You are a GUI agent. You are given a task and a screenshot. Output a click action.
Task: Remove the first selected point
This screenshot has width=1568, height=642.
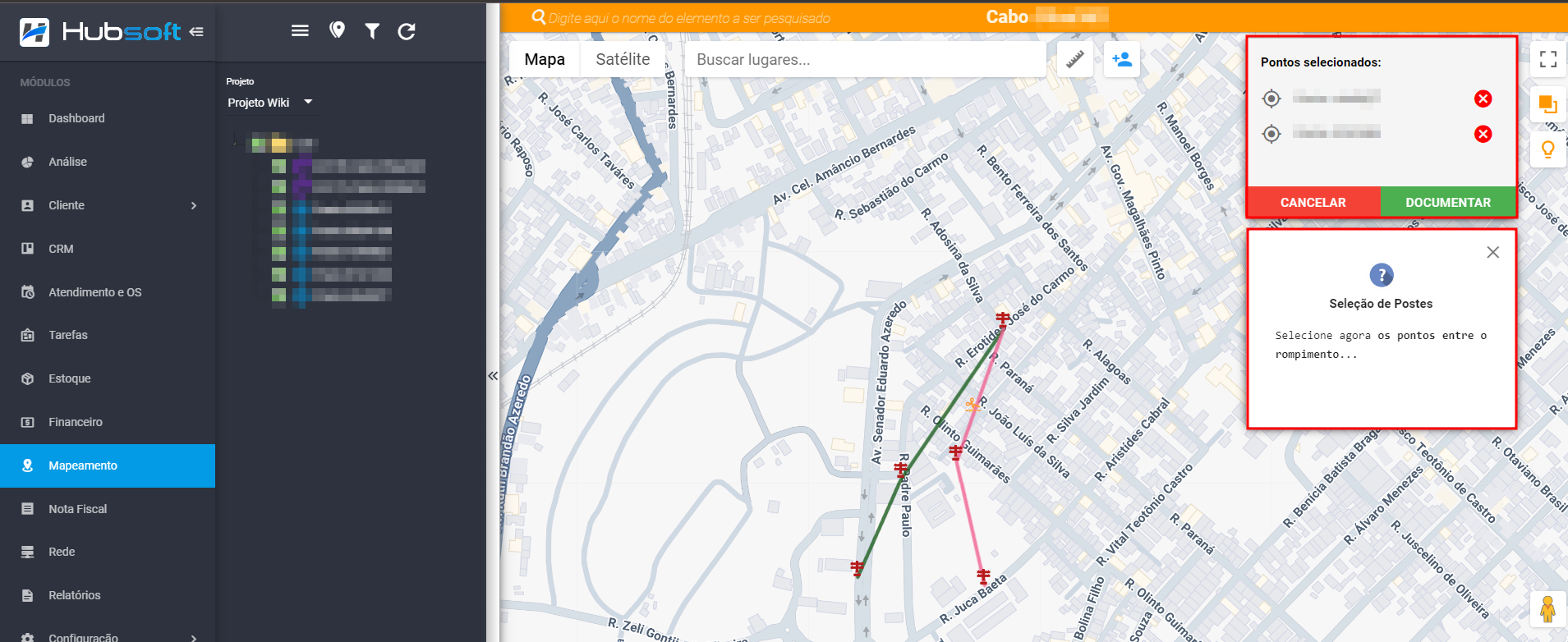(x=1483, y=99)
